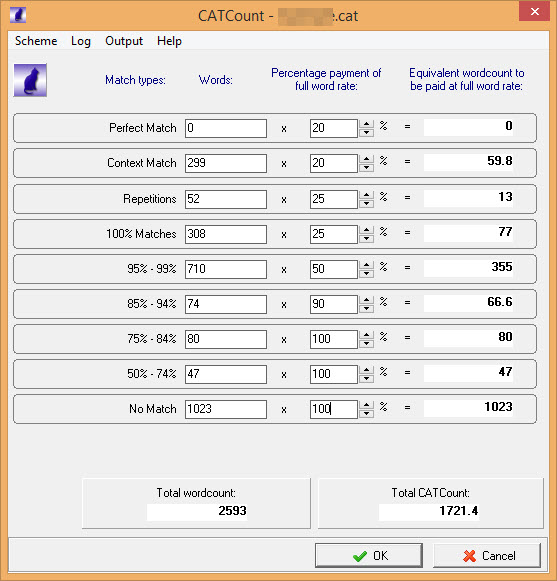Increase 75% - 84% percentage with up arrow
The image size is (557, 581).
(366, 335)
